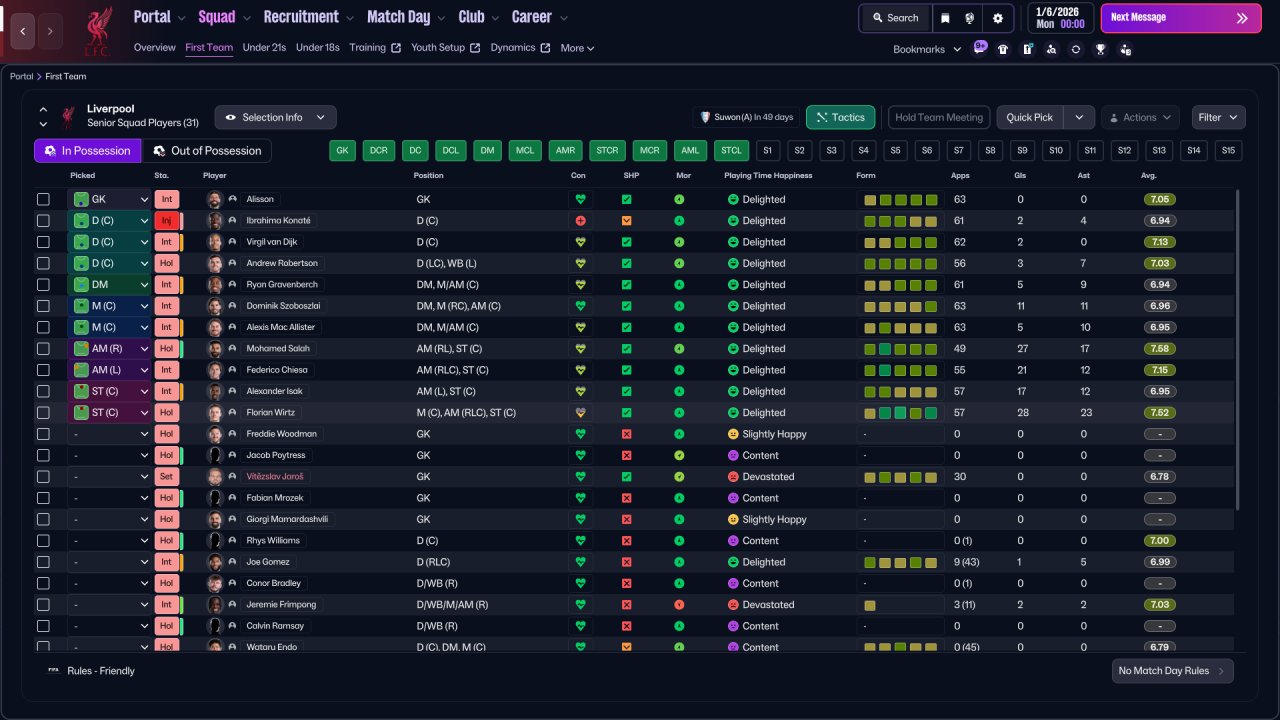This screenshot has width=1280, height=720.
Task: Select the green STCR position slot
Action: [x=607, y=151]
